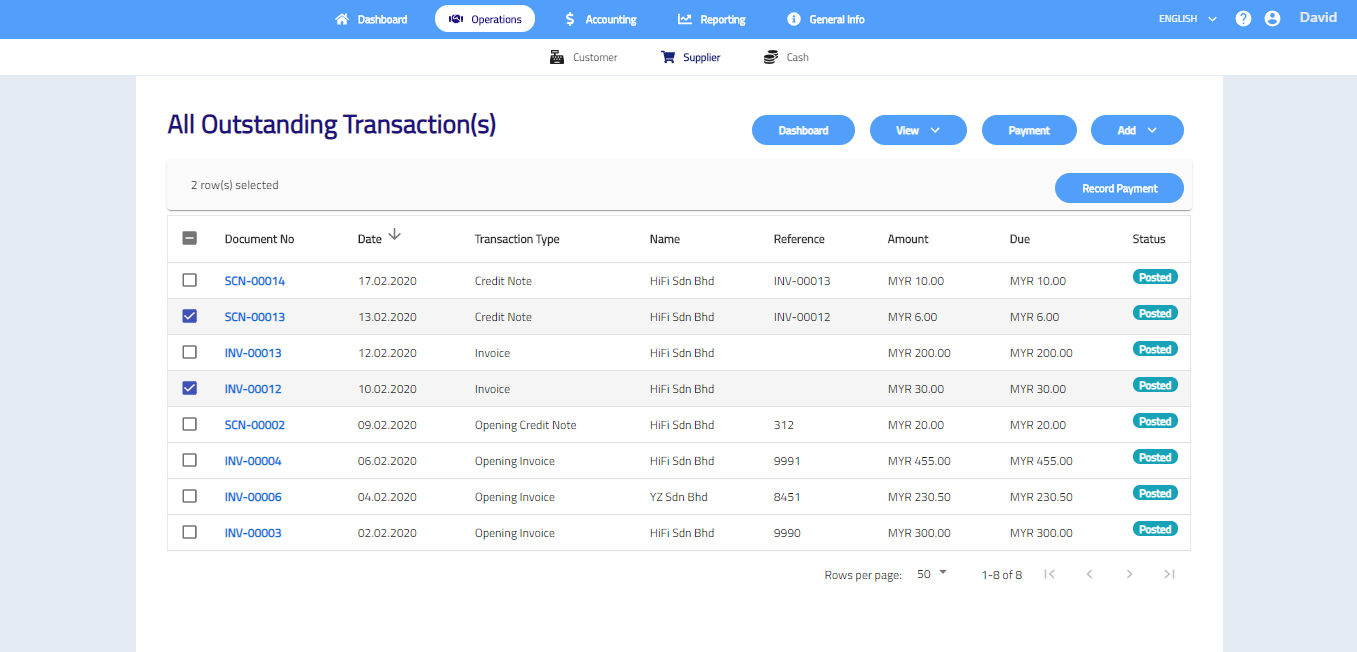Go to previous page arrow
The width and height of the screenshot is (1357, 652).
coord(1089,574)
